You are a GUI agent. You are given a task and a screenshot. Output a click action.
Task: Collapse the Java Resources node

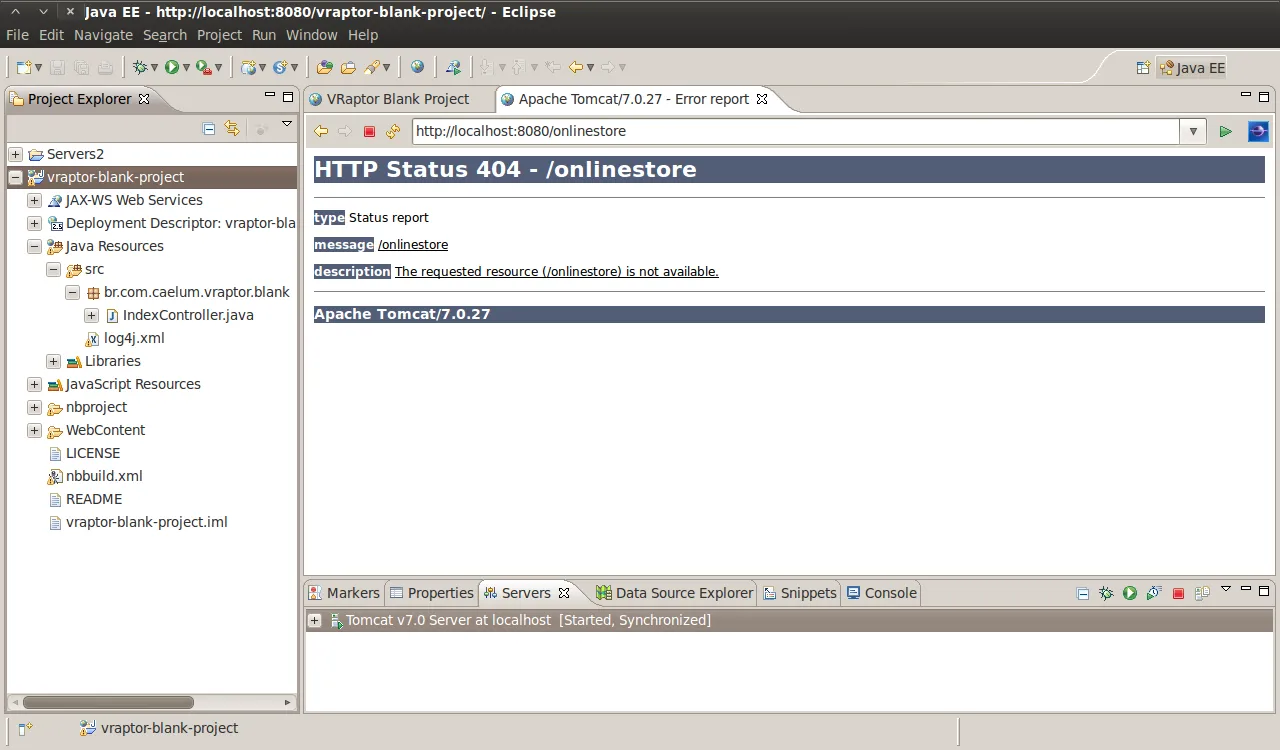click(34, 246)
